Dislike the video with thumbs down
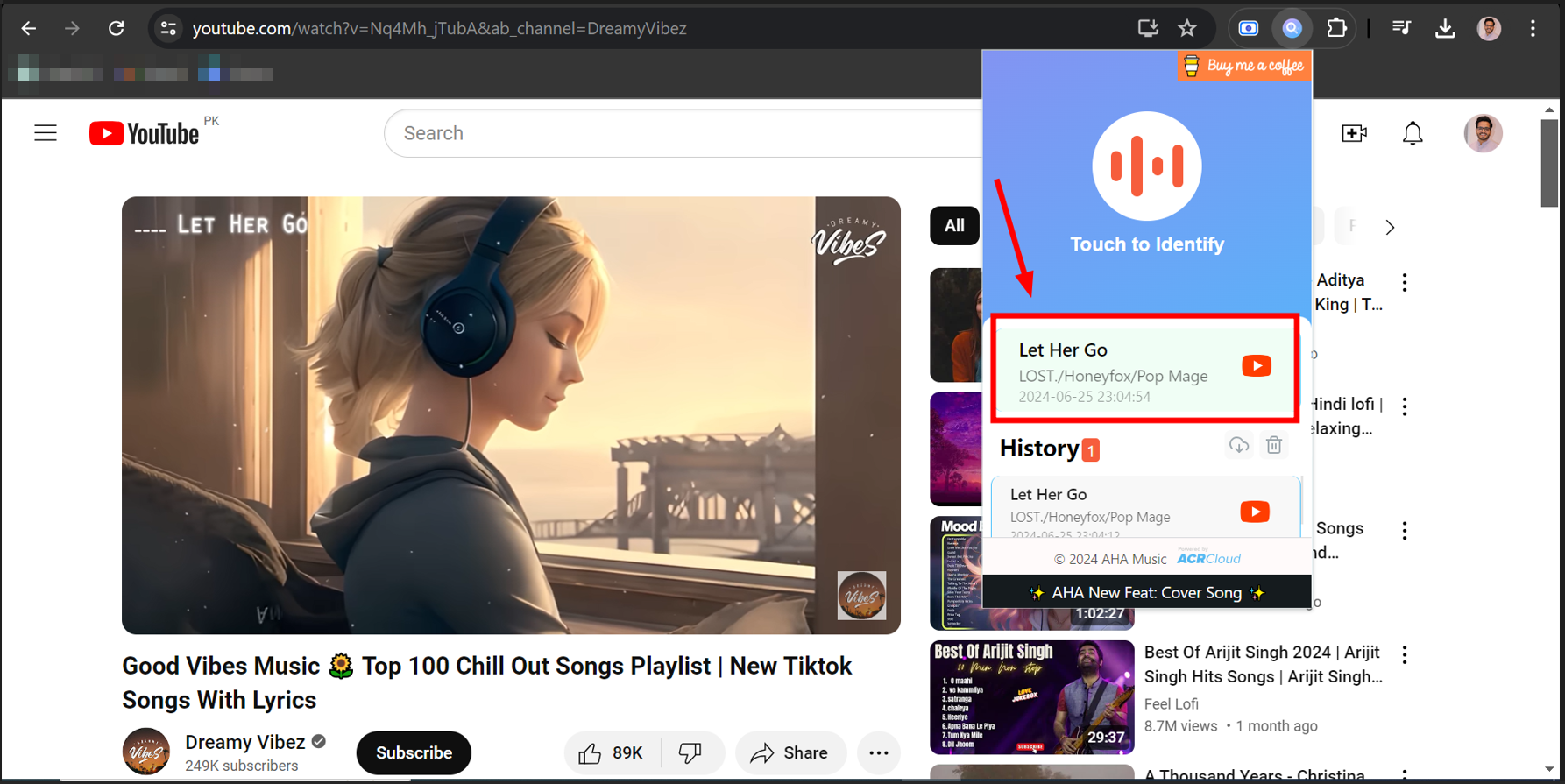 690,752
